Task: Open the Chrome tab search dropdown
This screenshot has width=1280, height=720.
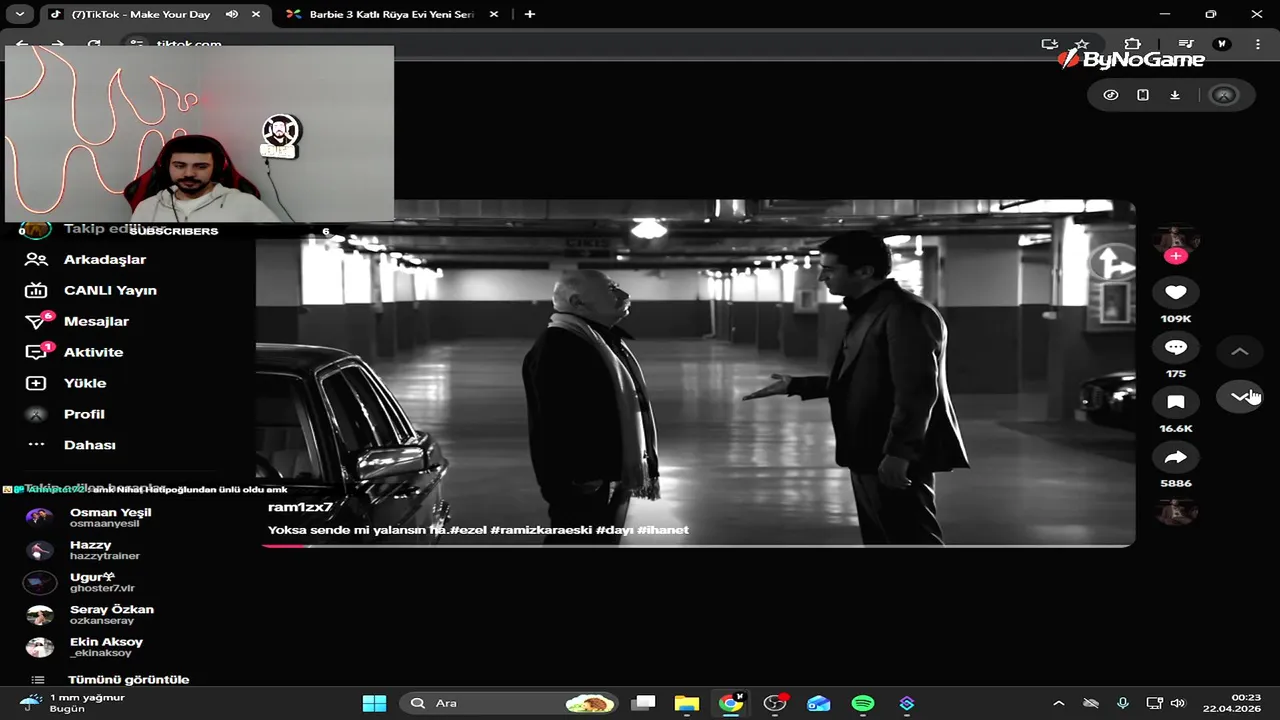Action: click(19, 14)
